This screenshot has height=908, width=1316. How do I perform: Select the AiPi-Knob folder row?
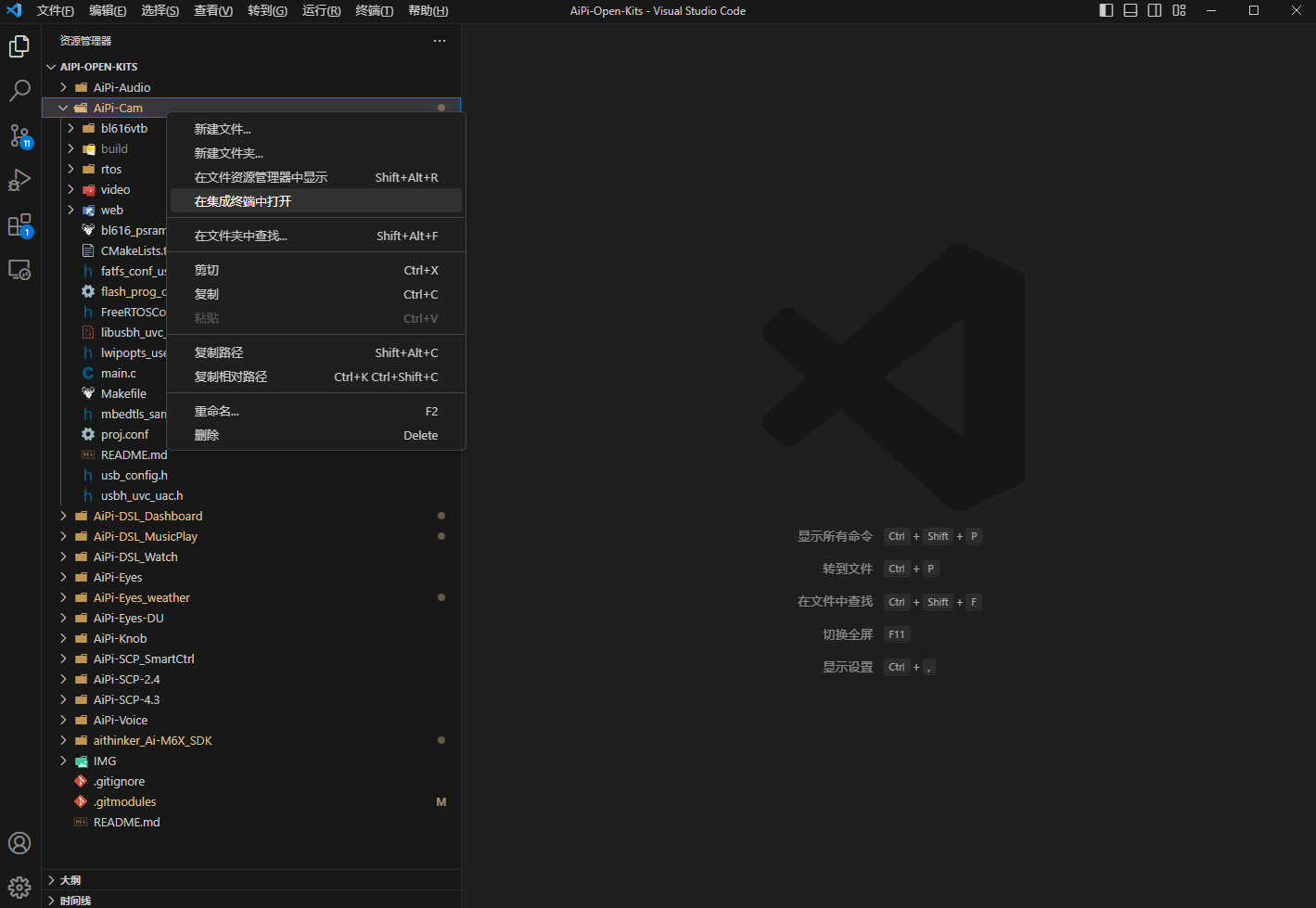tap(251, 638)
